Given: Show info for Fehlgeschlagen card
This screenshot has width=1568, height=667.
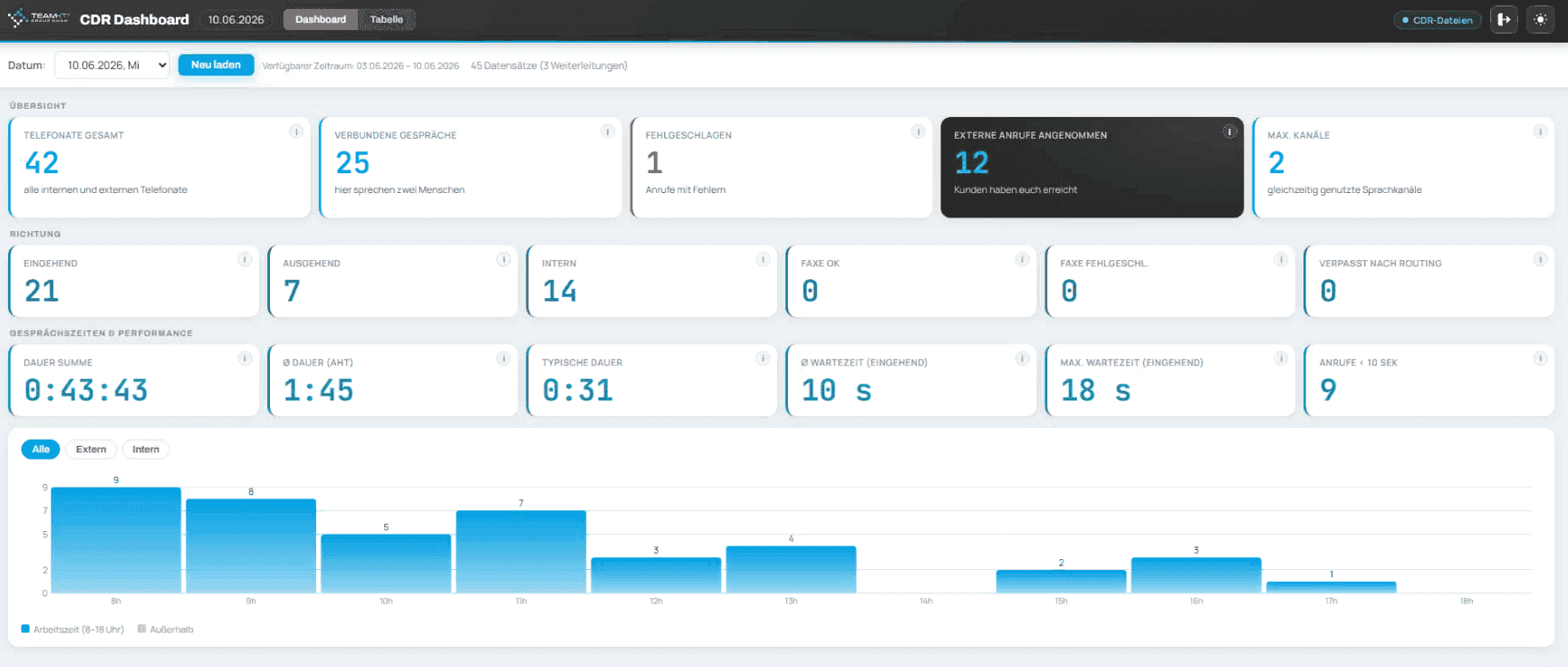Looking at the screenshot, I should (x=918, y=131).
